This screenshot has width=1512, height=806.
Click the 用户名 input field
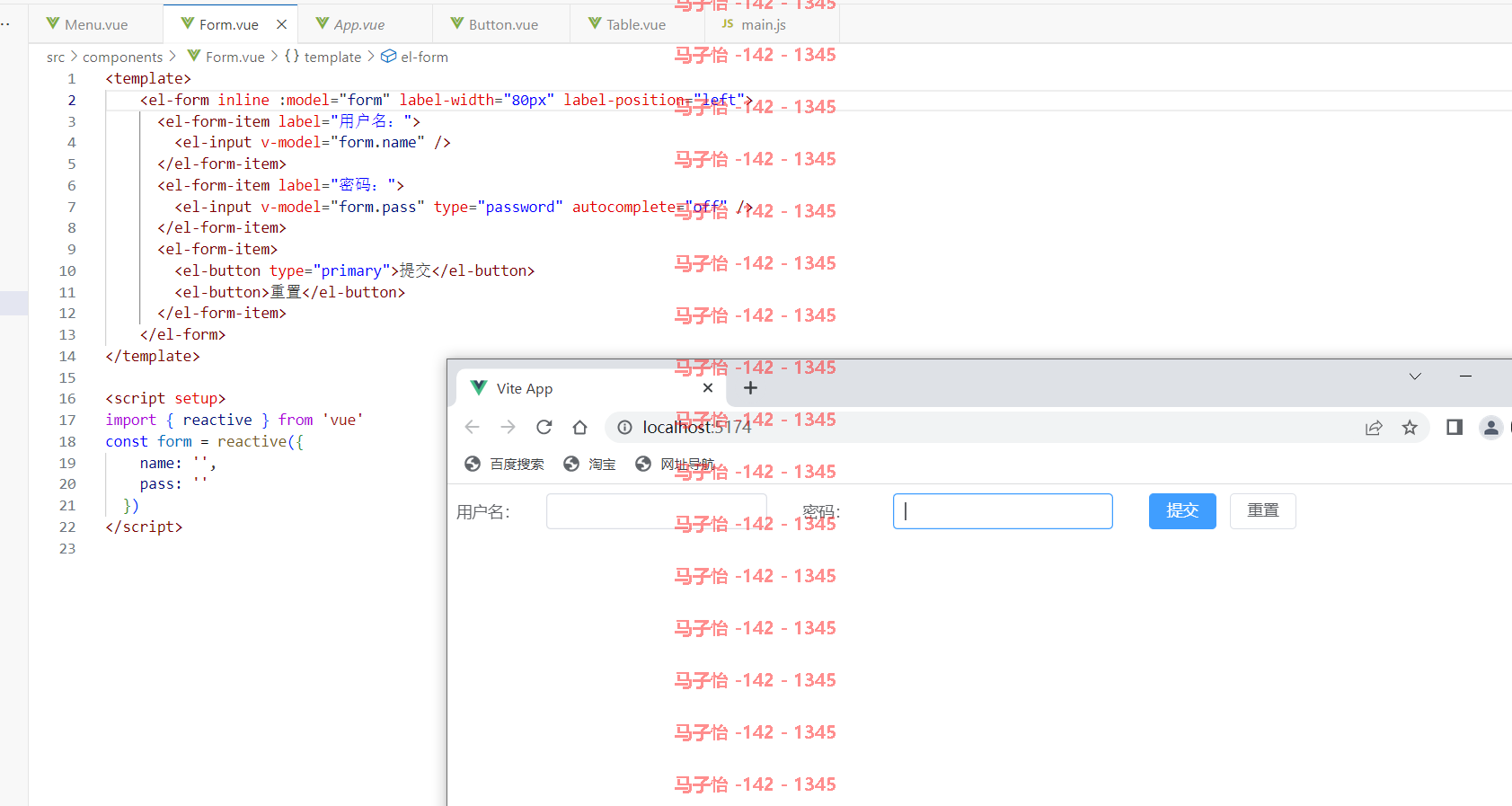pos(657,511)
